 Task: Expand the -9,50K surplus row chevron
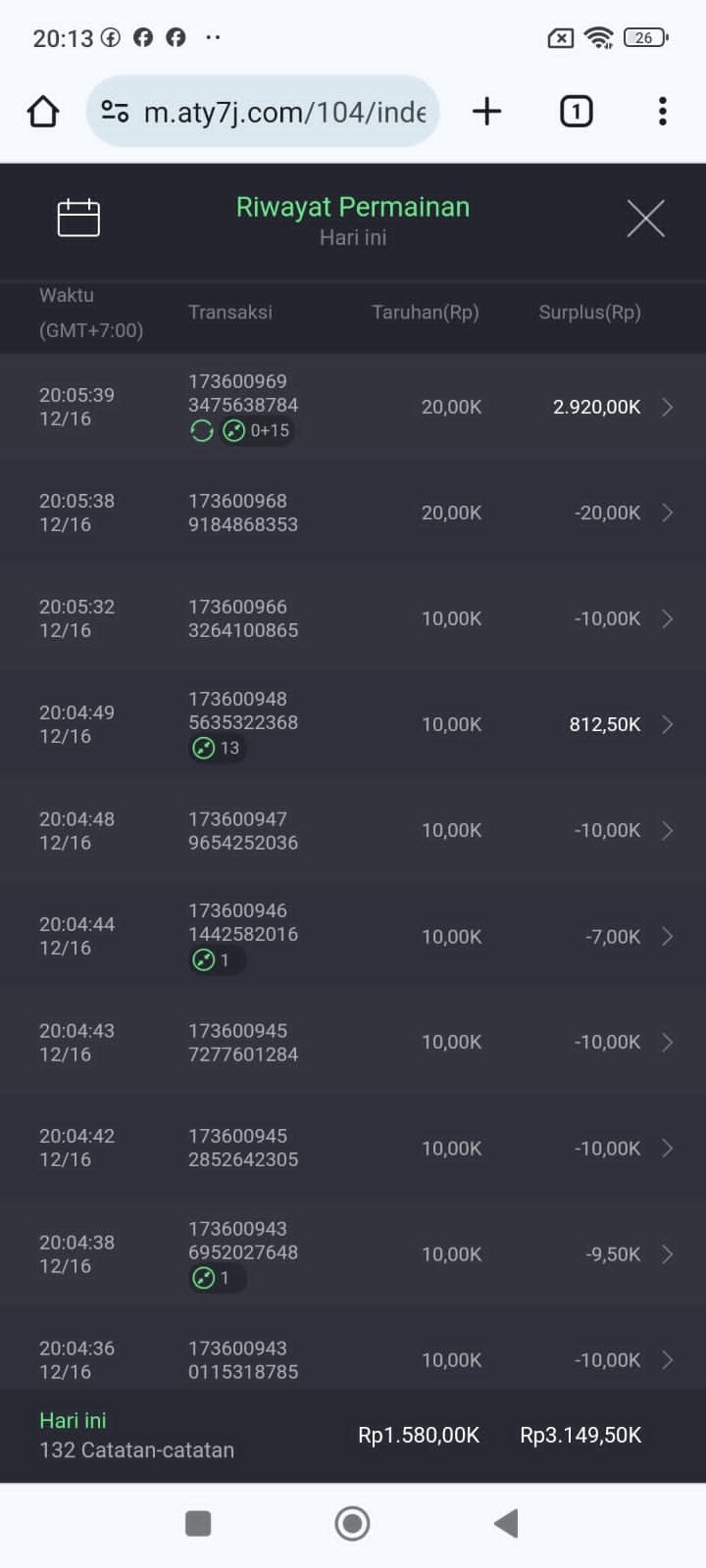(667, 1254)
